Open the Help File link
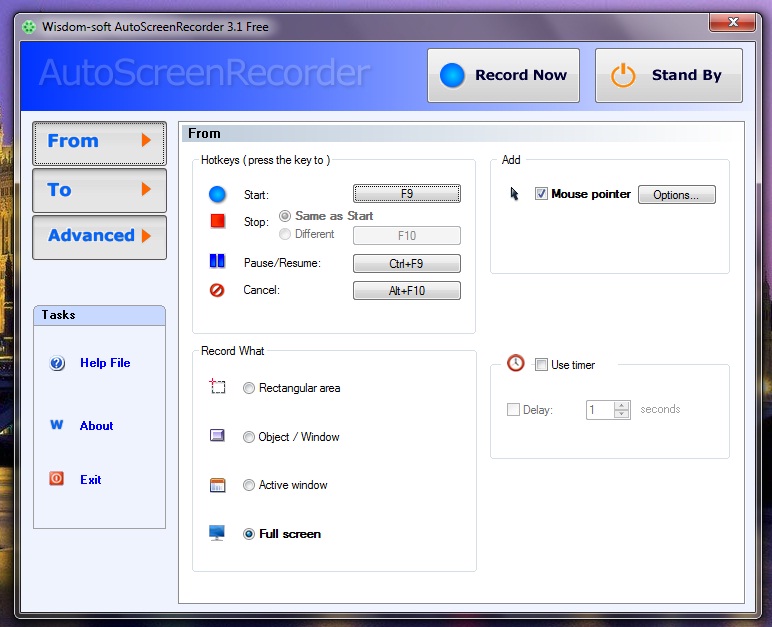The width and height of the screenshot is (772, 627). point(105,363)
